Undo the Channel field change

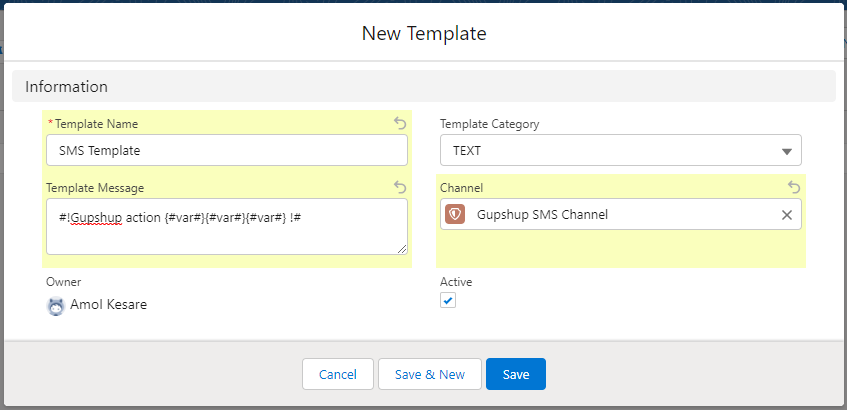pos(794,187)
